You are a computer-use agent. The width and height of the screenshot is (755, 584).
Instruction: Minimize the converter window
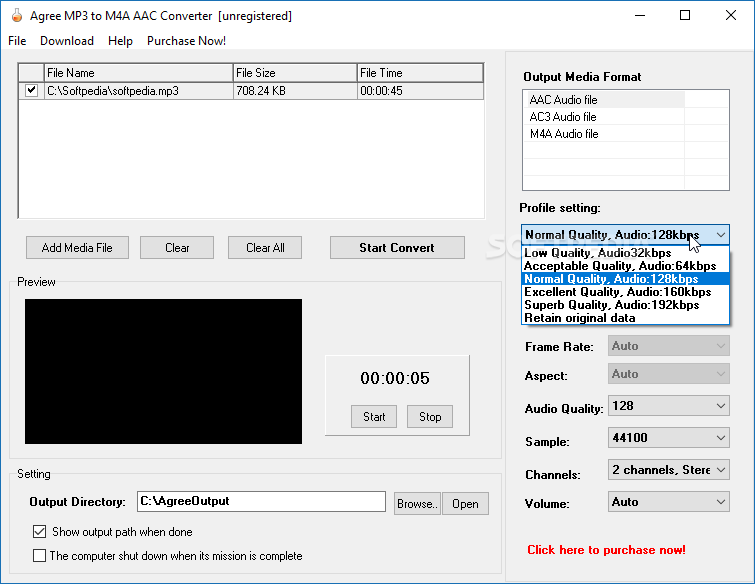pyautogui.click(x=640, y=15)
